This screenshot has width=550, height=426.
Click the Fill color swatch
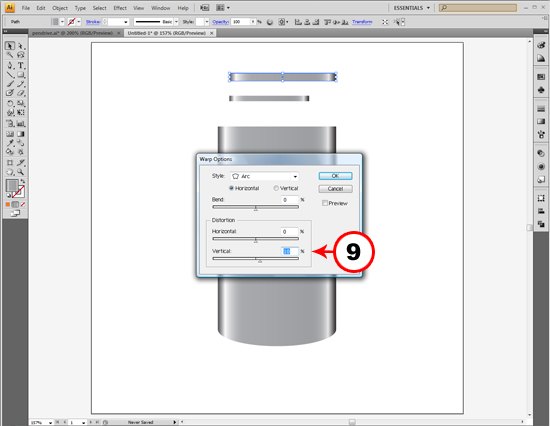tap(12, 185)
